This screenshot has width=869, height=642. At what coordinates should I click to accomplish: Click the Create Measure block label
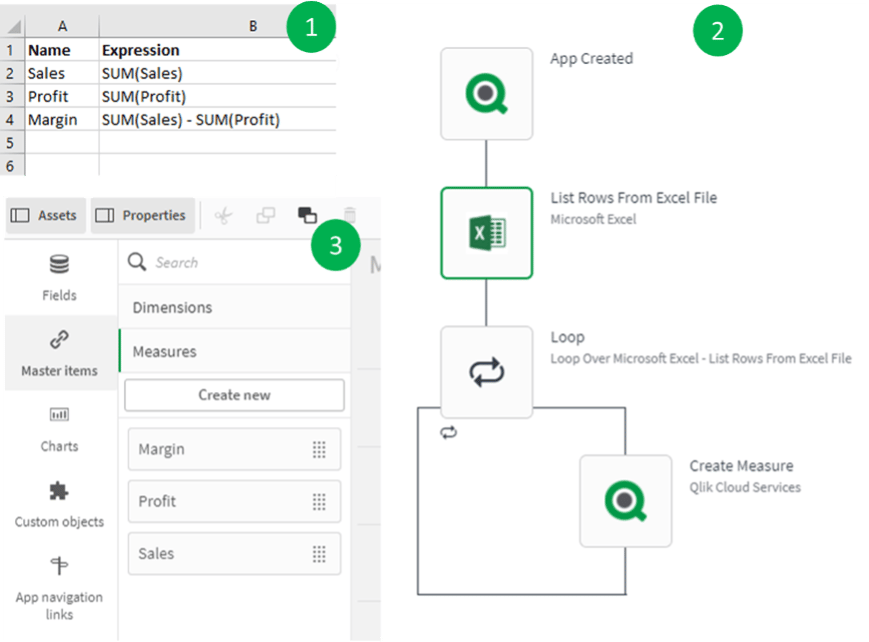click(741, 466)
